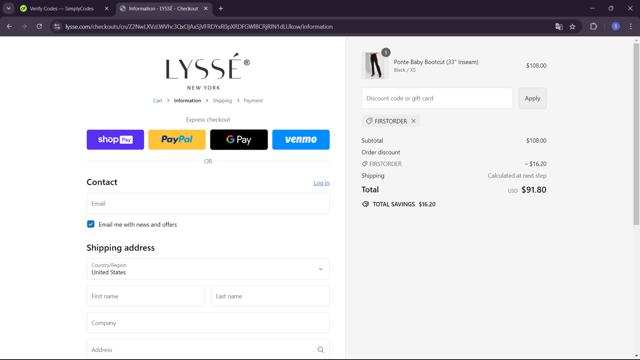640x360 pixels.
Task: Click the Calculated at next step text
Action: pyautogui.click(x=517, y=176)
